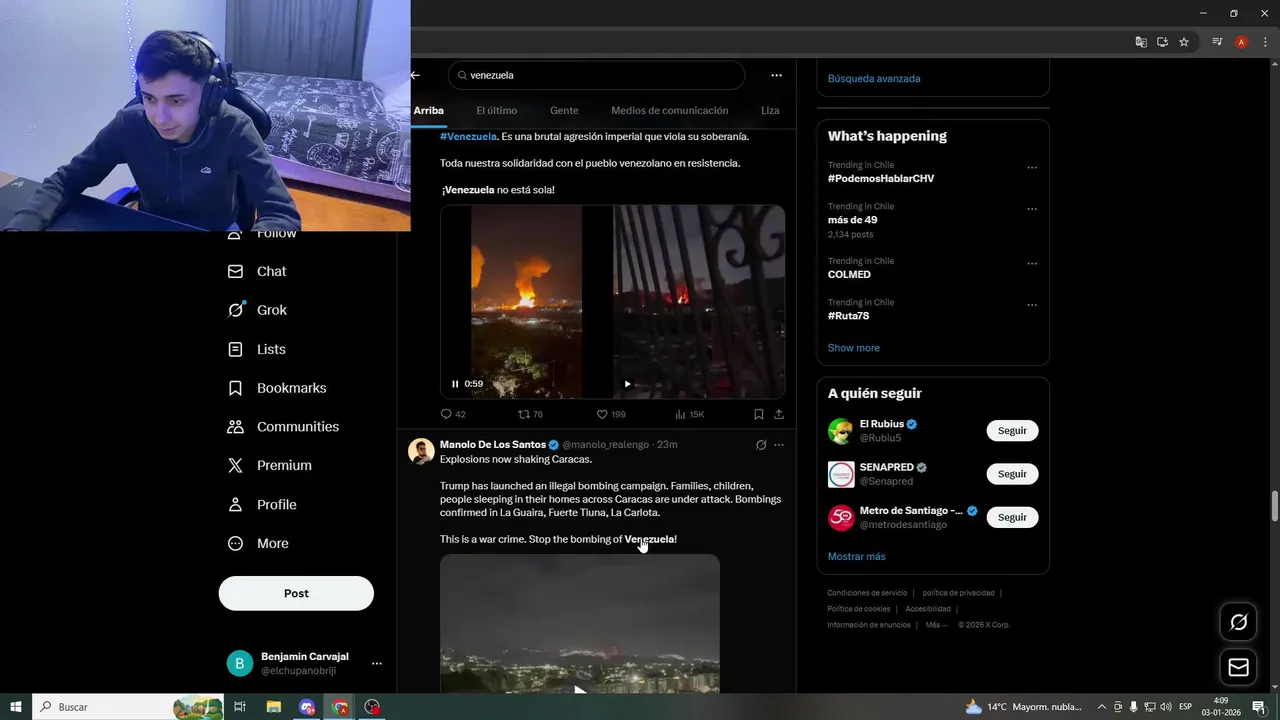Open Profile in the sidebar
Image resolution: width=1280 pixels, height=720 pixels.
point(262,505)
